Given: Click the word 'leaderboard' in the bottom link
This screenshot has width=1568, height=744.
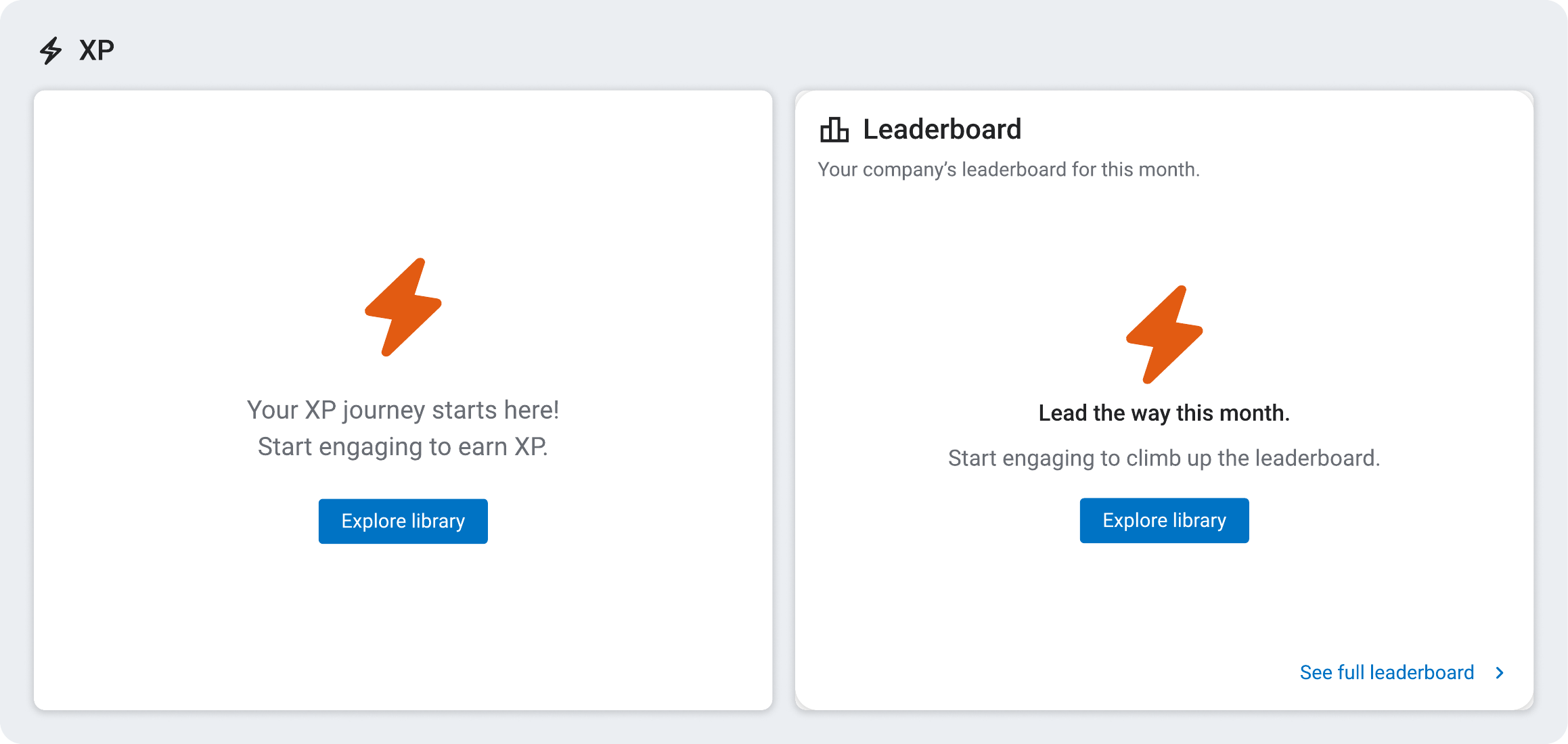Looking at the screenshot, I should 1422,673.
